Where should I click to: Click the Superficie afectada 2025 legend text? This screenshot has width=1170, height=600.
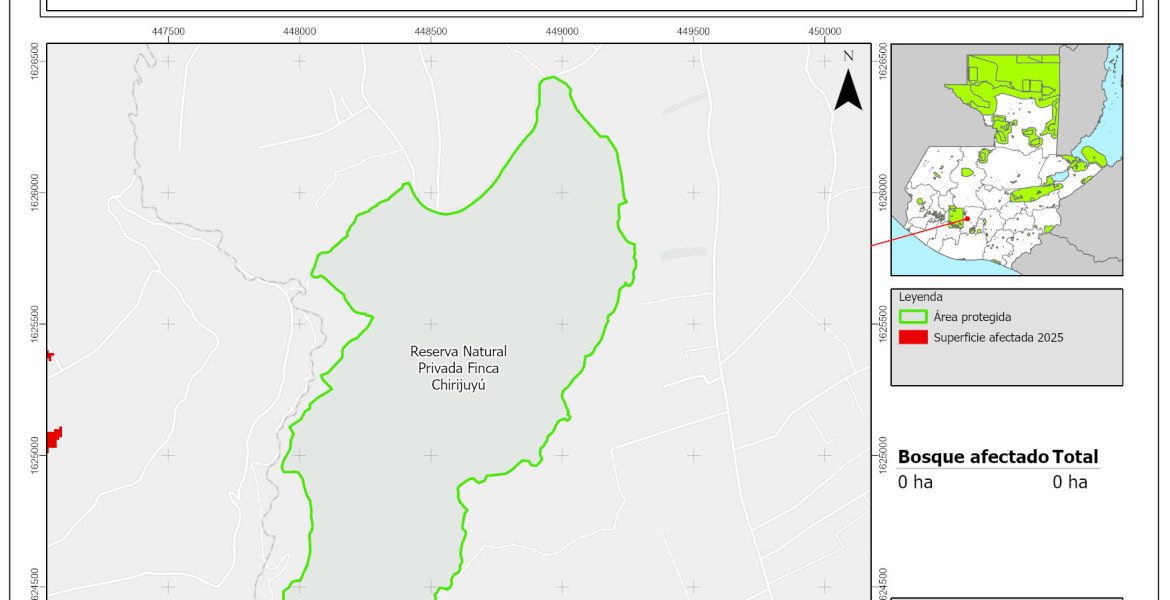tap(998, 337)
